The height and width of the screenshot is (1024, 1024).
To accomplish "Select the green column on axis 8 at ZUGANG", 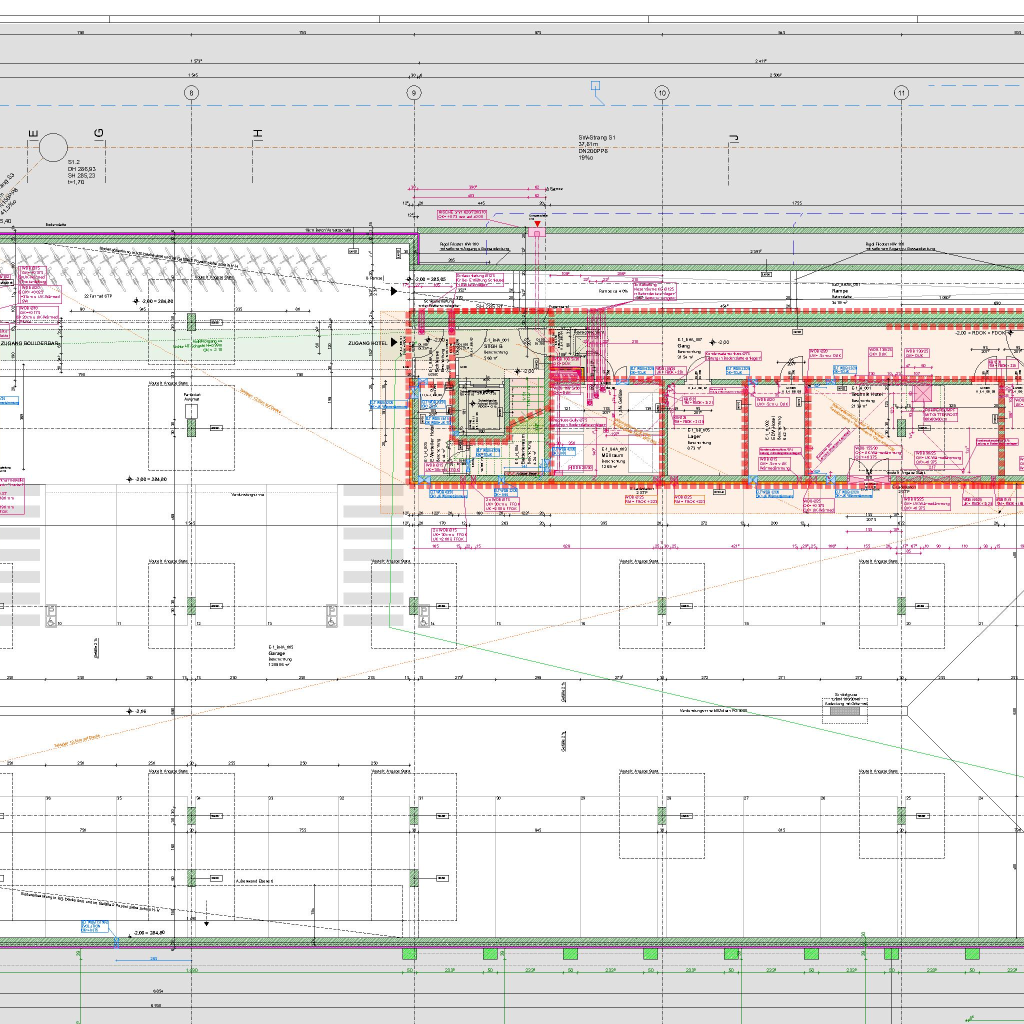I will (x=191, y=322).
